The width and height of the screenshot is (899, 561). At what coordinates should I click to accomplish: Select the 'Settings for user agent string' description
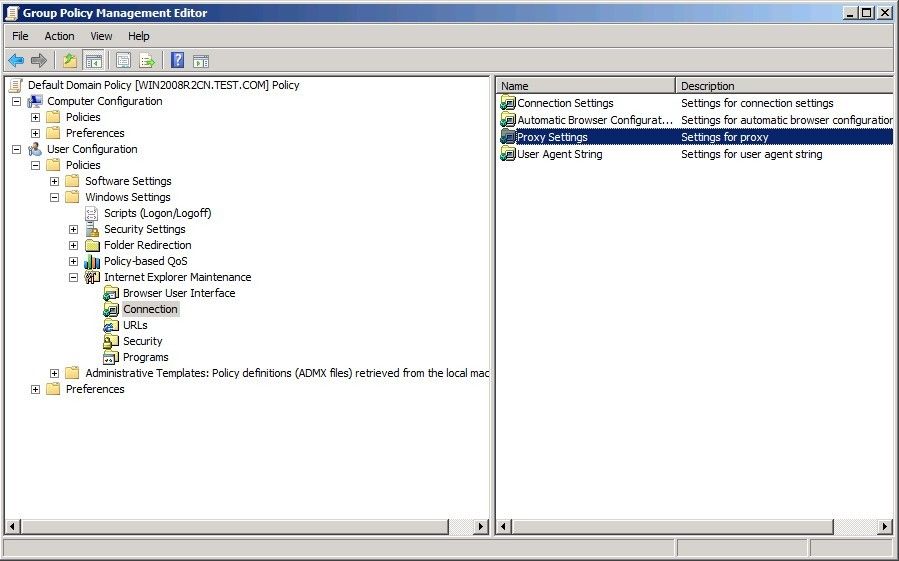[751, 154]
